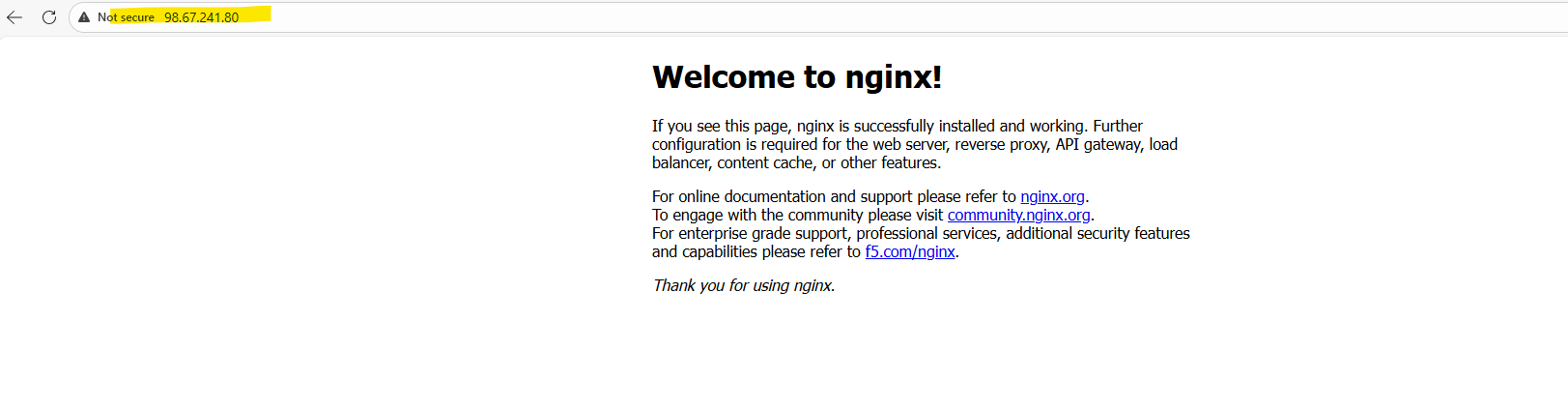Visit the community.nginx.org link
Screen dimensions: 1568x409
coord(1018,215)
